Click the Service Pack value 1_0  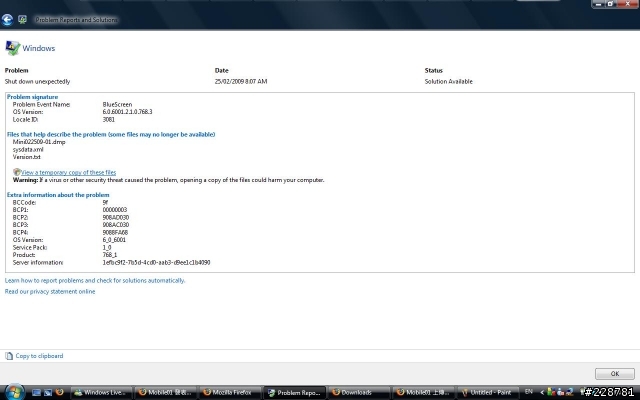107,248
